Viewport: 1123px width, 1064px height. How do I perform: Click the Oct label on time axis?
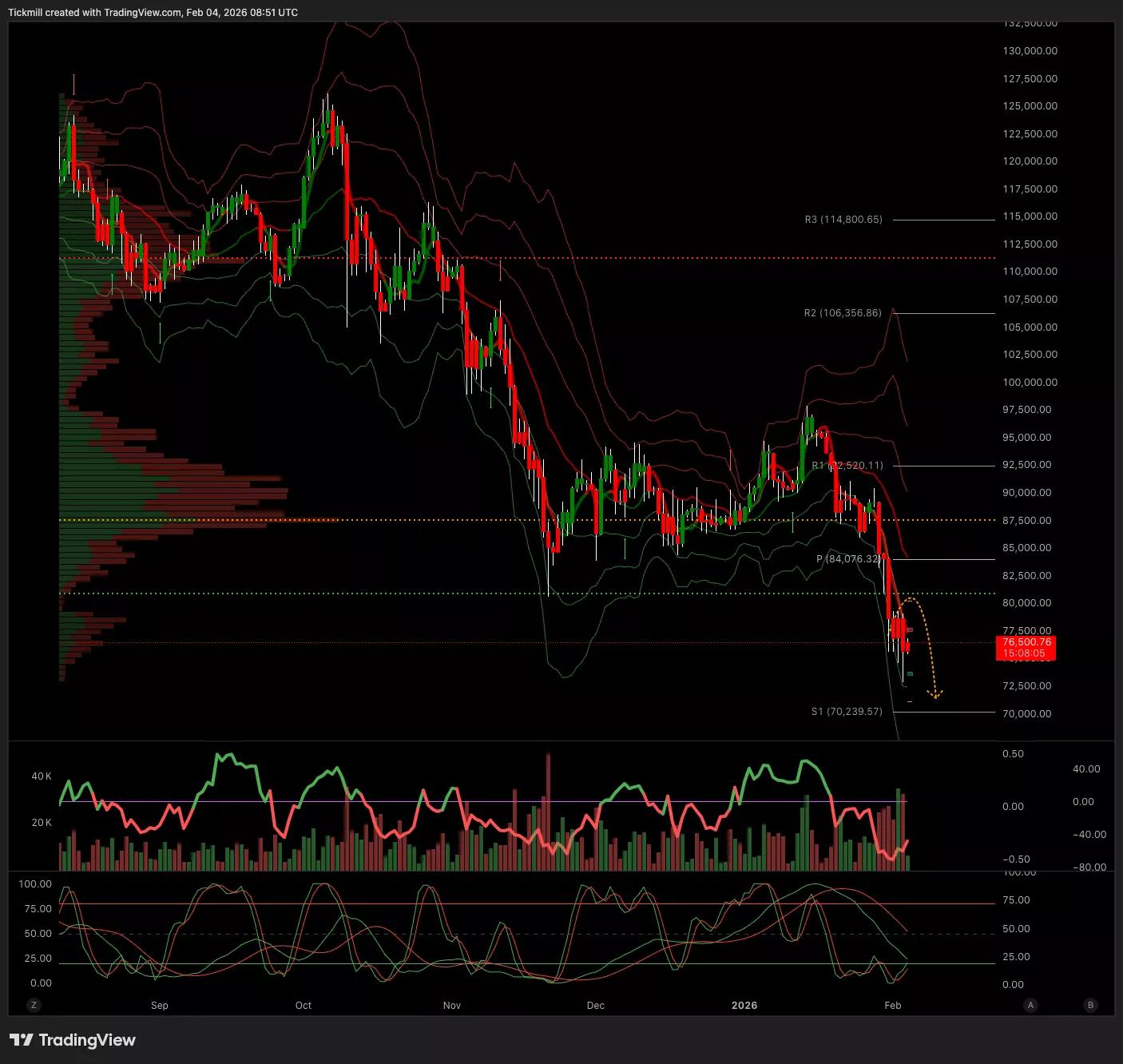point(304,1006)
